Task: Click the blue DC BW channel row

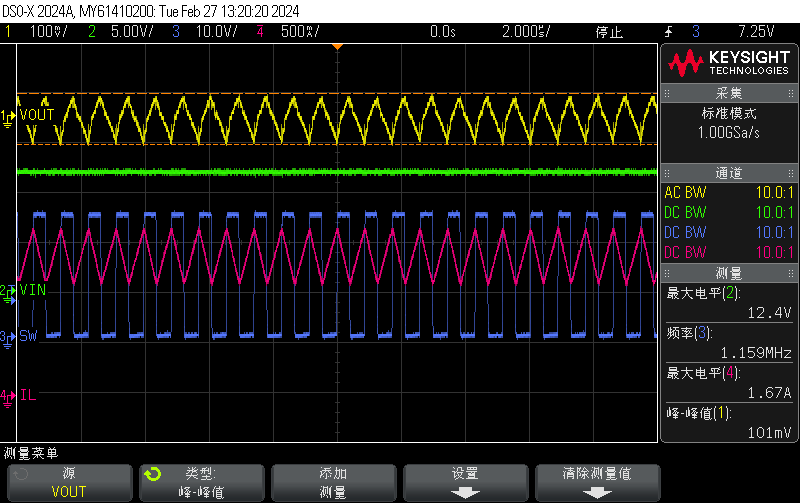Action: click(729, 232)
